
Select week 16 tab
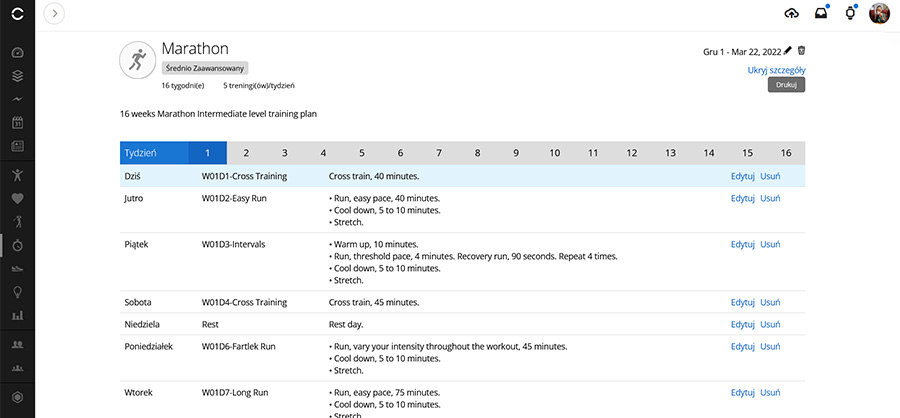point(786,153)
